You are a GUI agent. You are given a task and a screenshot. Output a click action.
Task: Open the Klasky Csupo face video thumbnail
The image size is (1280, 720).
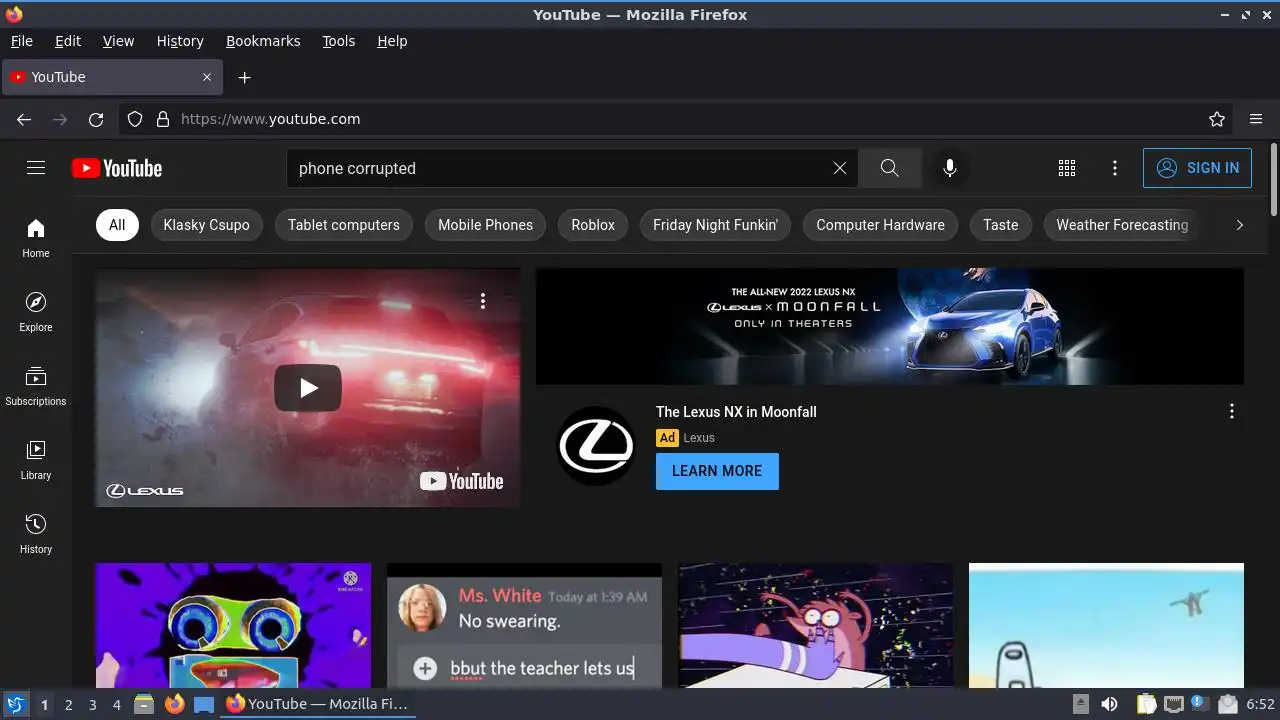pyautogui.click(x=233, y=625)
